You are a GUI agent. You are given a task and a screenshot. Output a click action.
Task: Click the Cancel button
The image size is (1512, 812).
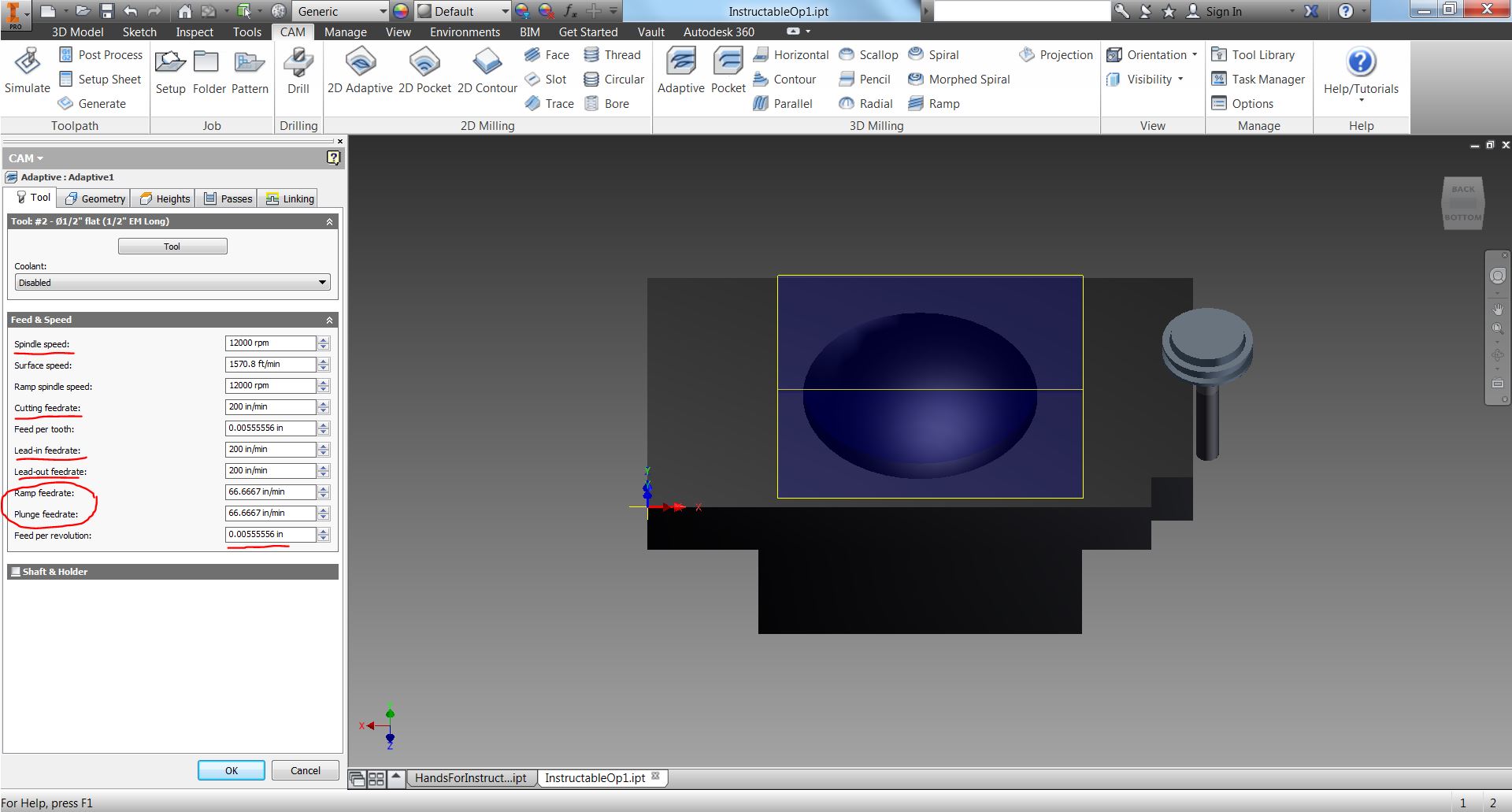tap(306, 770)
